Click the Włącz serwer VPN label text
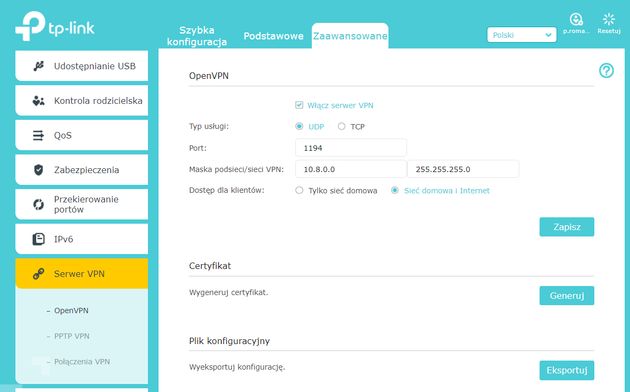 click(340, 105)
